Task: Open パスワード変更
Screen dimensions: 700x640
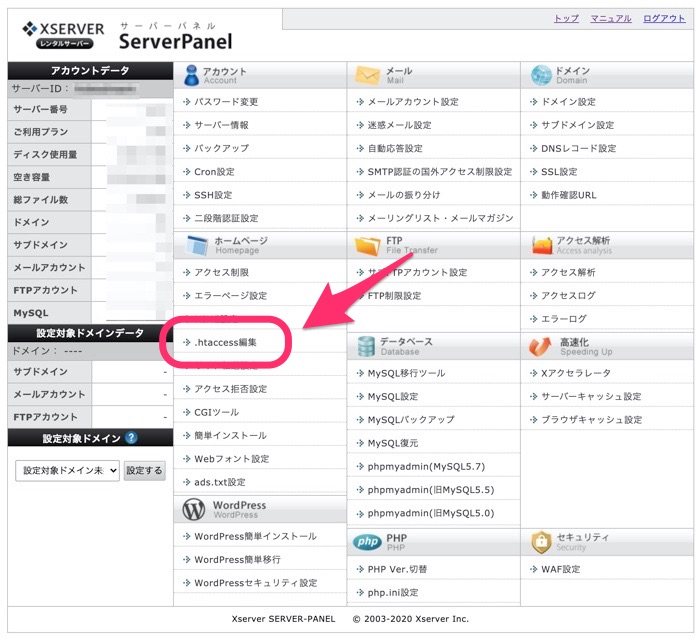Action: [226, 102]
